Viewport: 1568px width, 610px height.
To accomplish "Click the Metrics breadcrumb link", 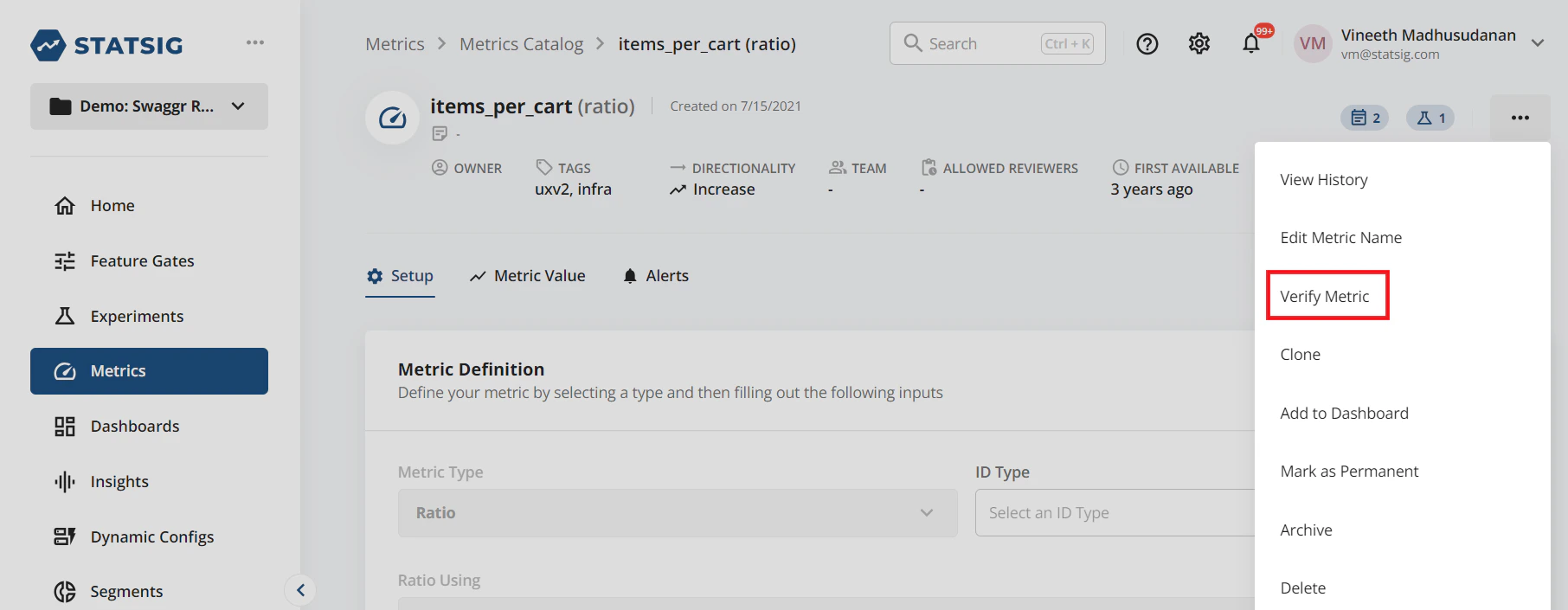I will tap(395, 44).
